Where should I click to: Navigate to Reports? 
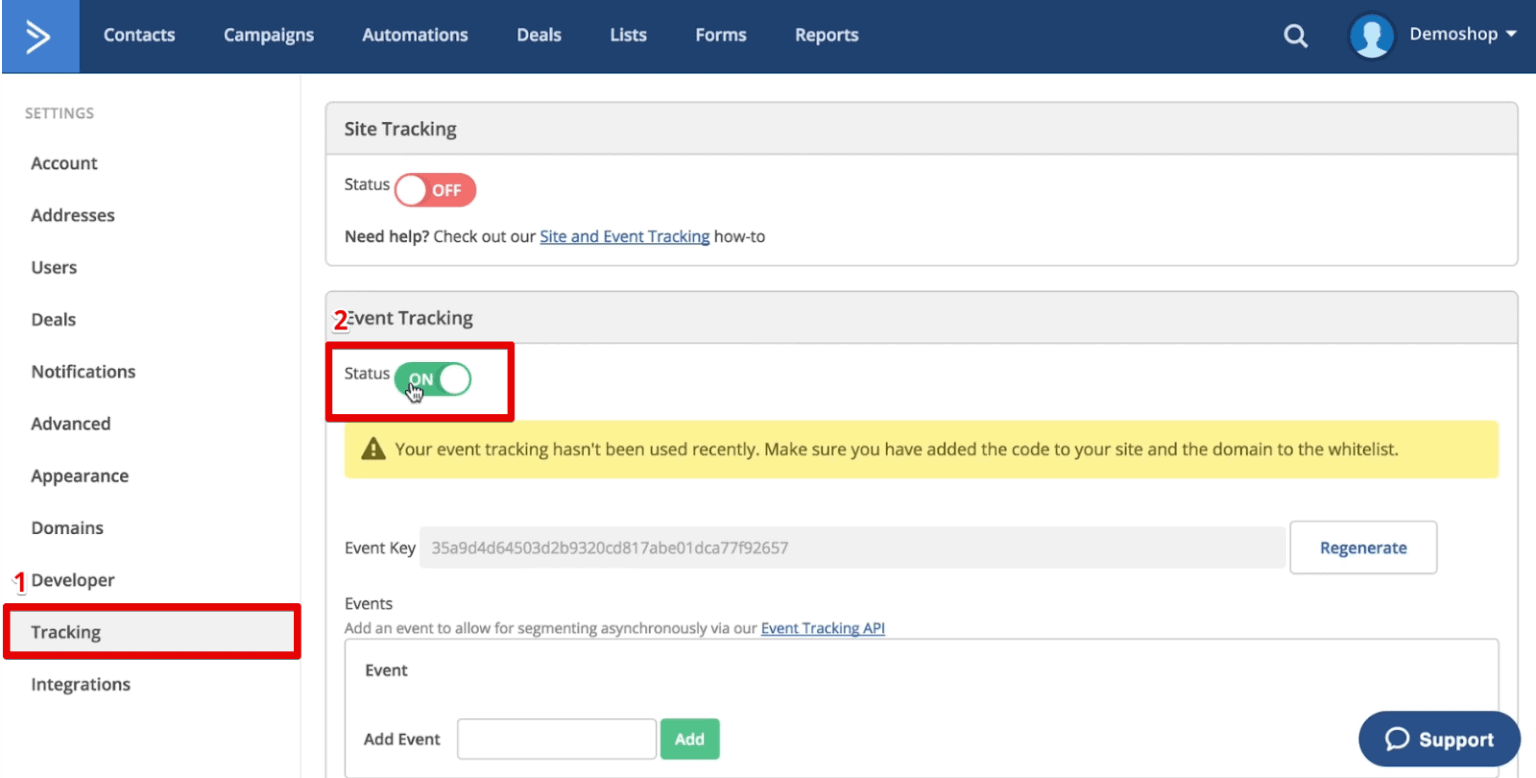pos(826,35)
